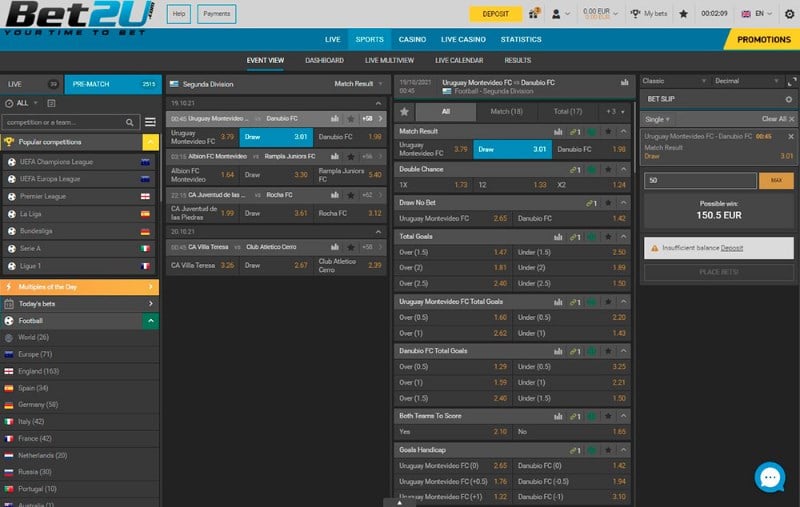Click the scroll-up arrow at bottom center

[399, 502]
